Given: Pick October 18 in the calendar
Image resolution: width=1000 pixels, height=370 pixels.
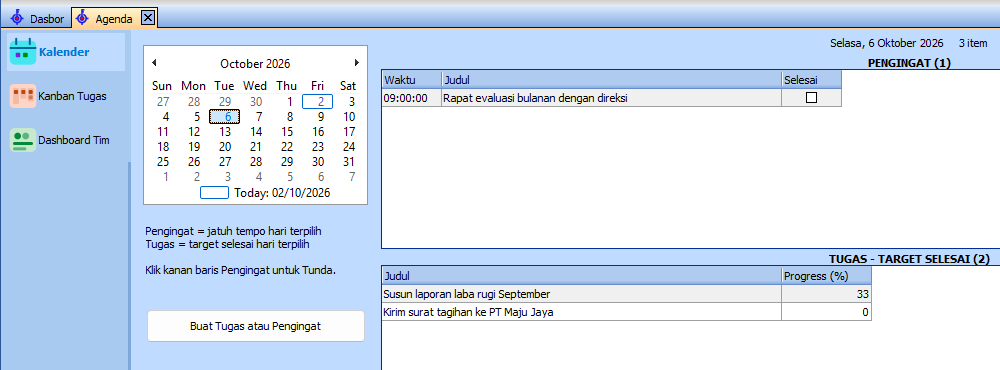Looking at the screenshot, I should (x=163, y=147).
